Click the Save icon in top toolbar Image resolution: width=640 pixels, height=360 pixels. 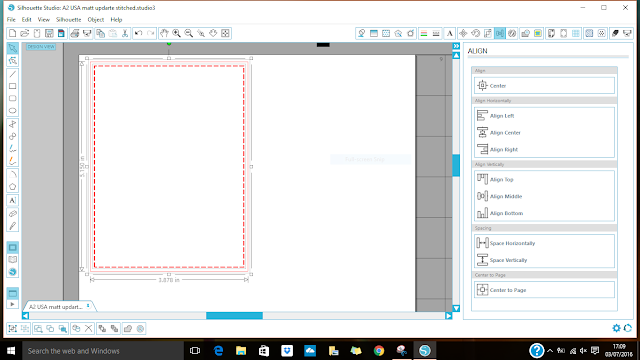coord(49,33)
